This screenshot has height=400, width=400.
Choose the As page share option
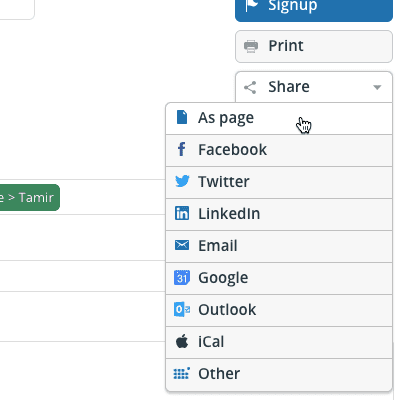click(279, 118)
